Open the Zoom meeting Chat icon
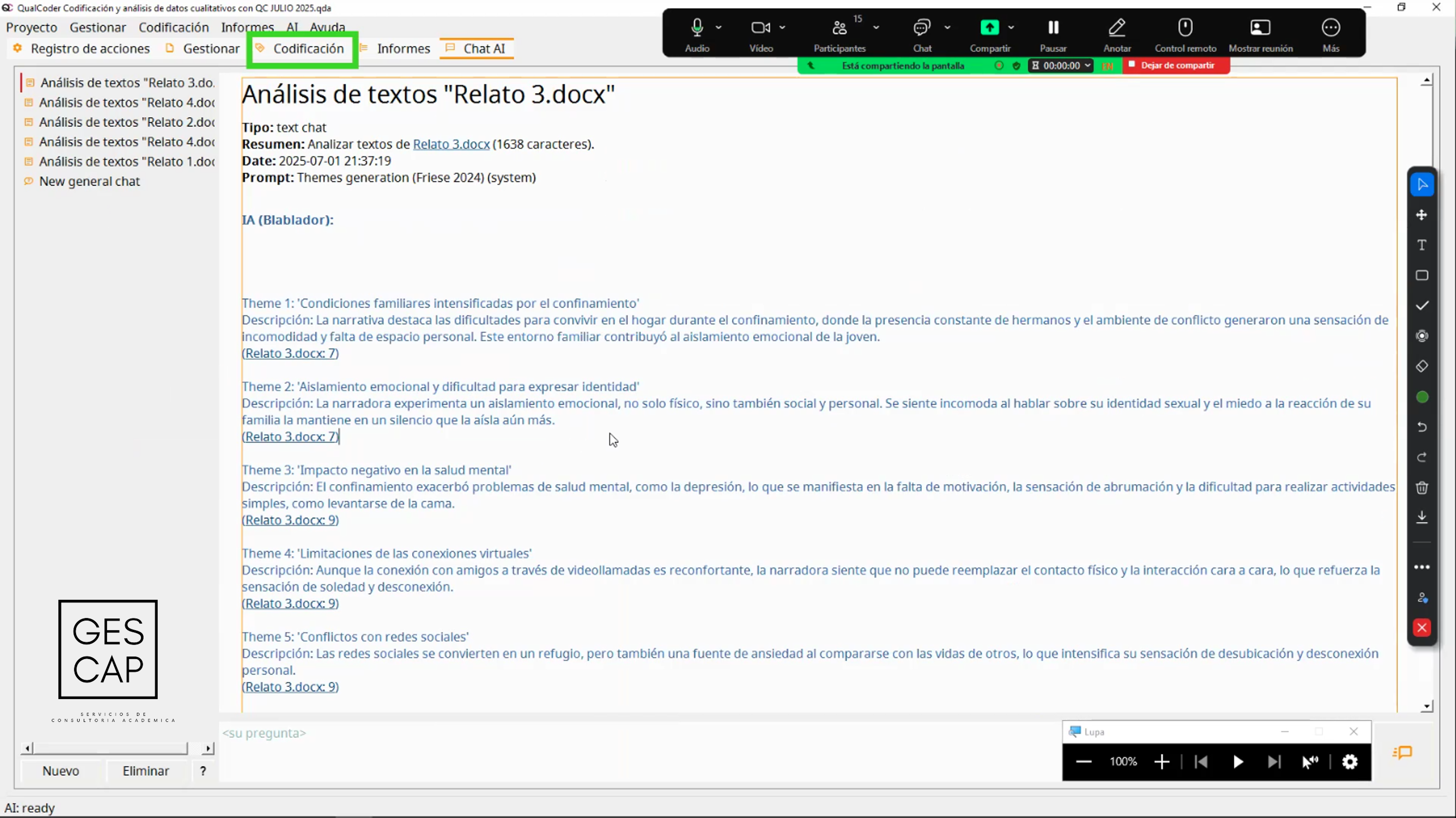 pyautogui.click(x=922, y=27)
